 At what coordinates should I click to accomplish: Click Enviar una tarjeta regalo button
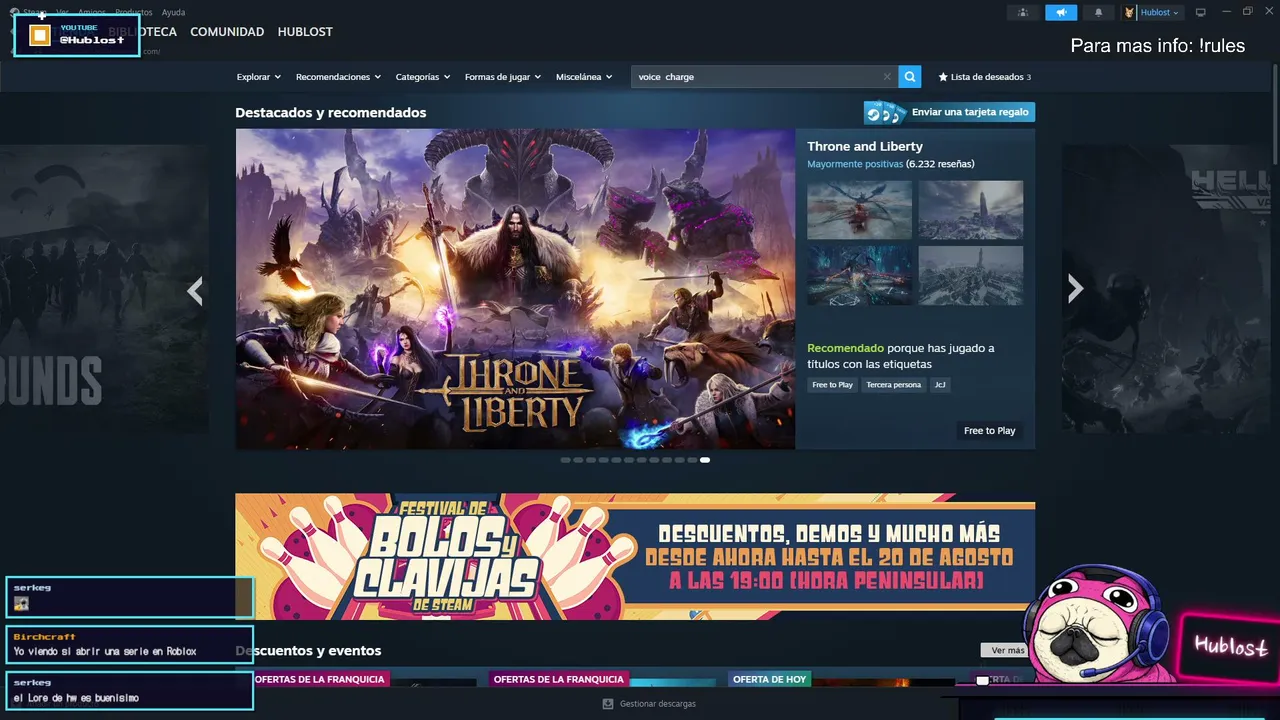(x=949, y=112)
